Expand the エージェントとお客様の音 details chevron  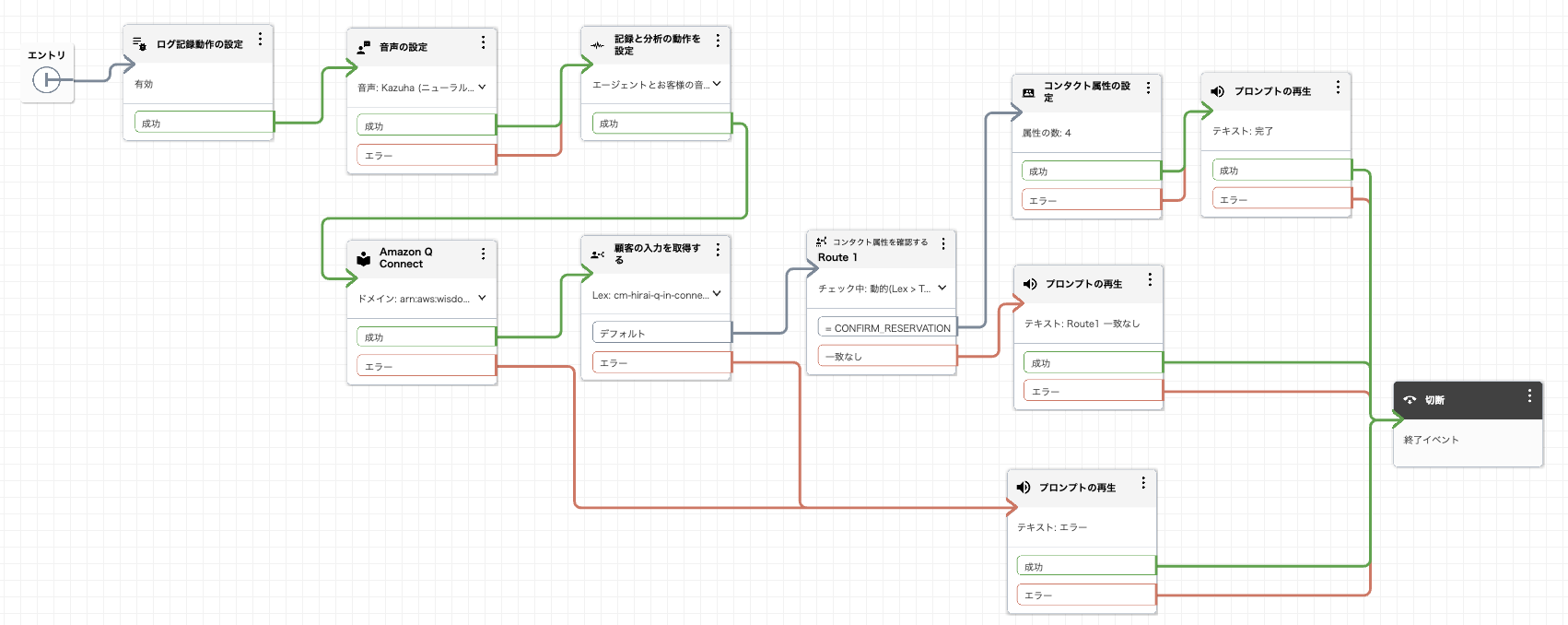click(x=717, y=84)
